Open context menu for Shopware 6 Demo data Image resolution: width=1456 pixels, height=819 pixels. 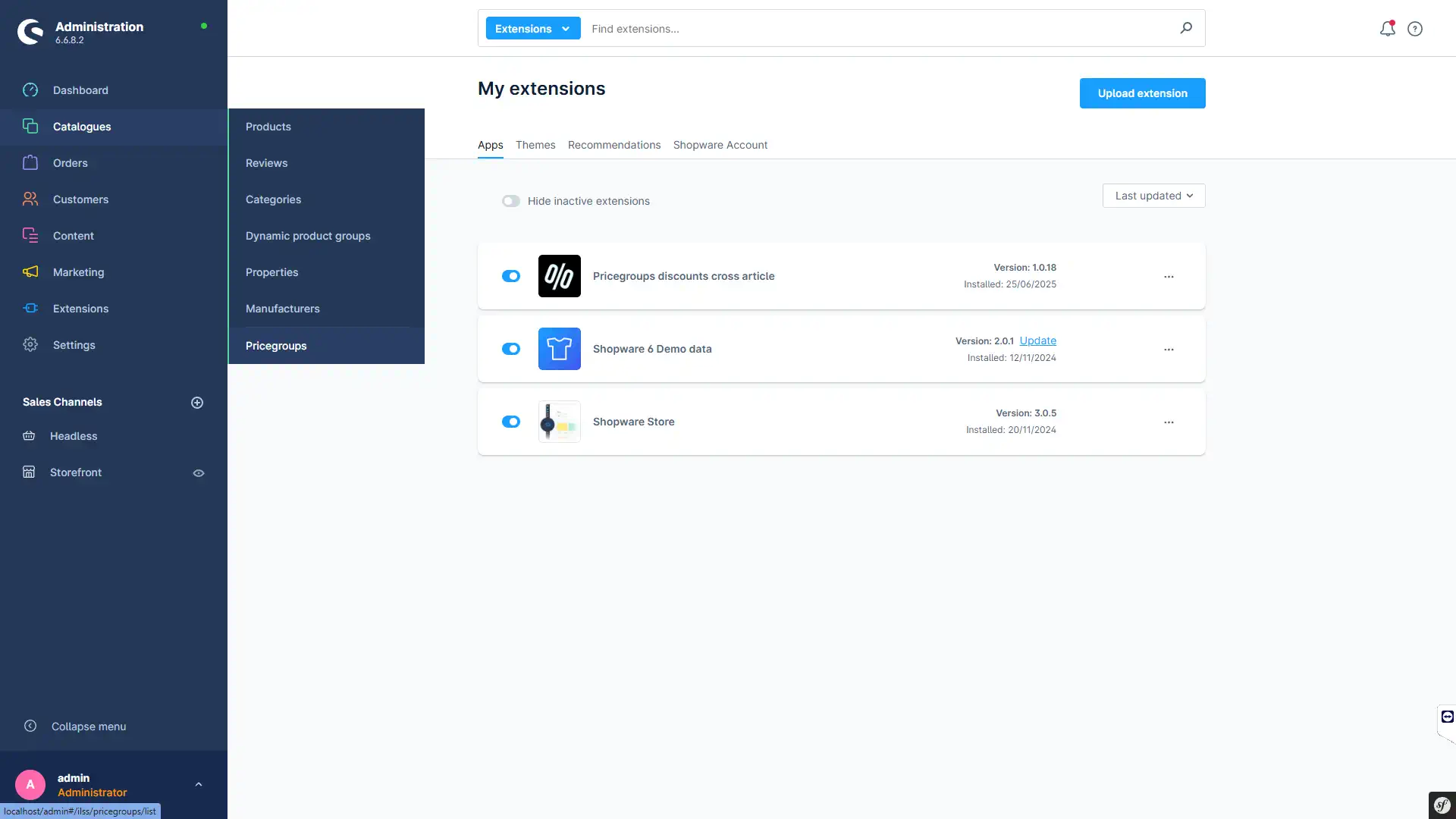click(x=1169, y=350)
